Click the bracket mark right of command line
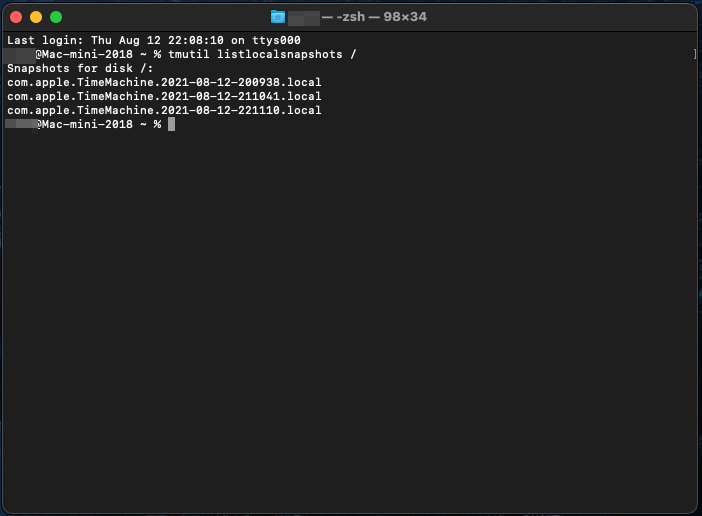 pos(694,54)
